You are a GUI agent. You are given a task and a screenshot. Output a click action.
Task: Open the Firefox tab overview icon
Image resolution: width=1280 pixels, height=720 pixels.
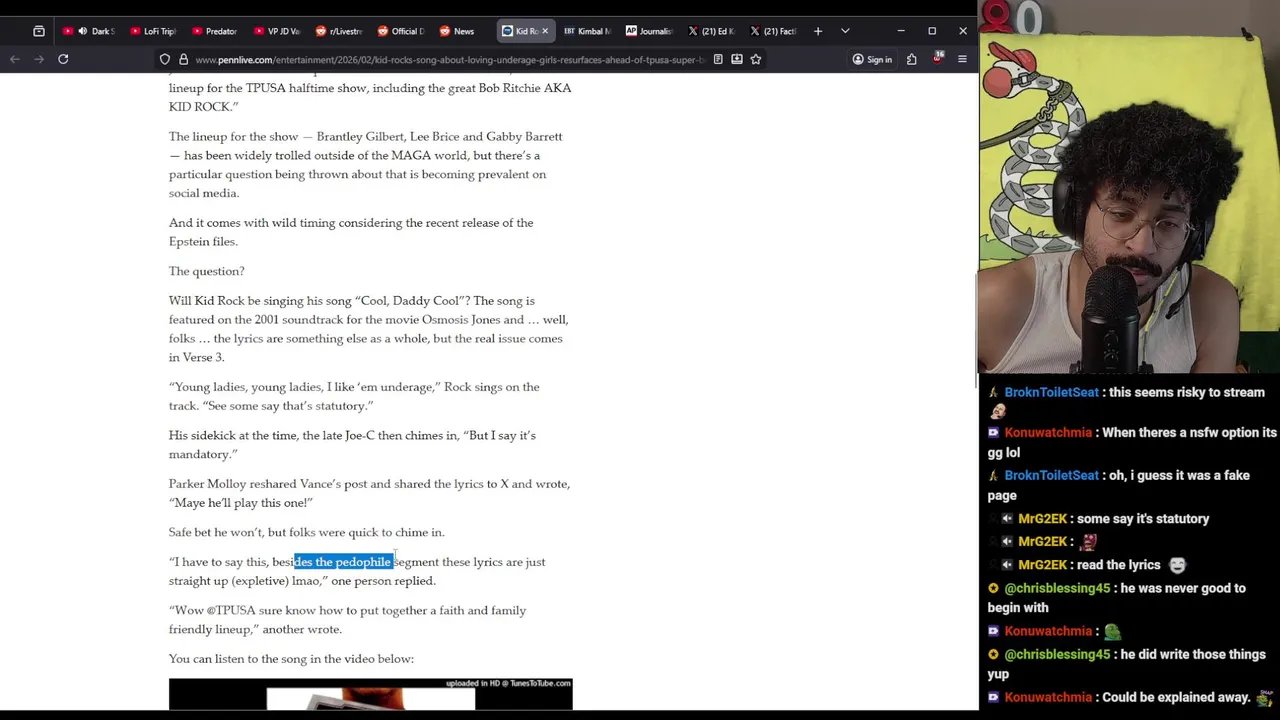39,31
